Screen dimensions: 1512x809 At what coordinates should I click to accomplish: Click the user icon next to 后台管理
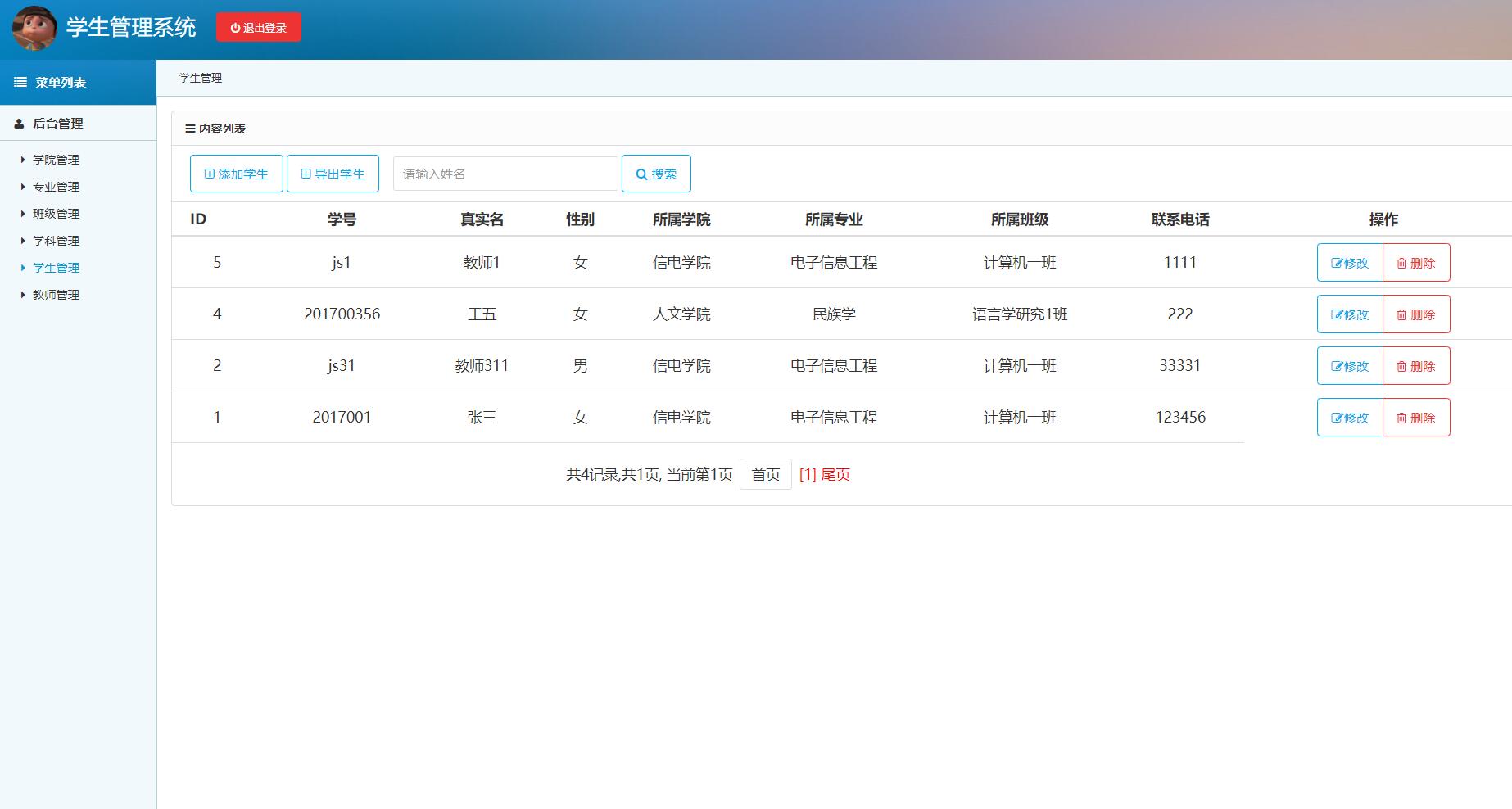pyautogui.click(x=18, y=124)
